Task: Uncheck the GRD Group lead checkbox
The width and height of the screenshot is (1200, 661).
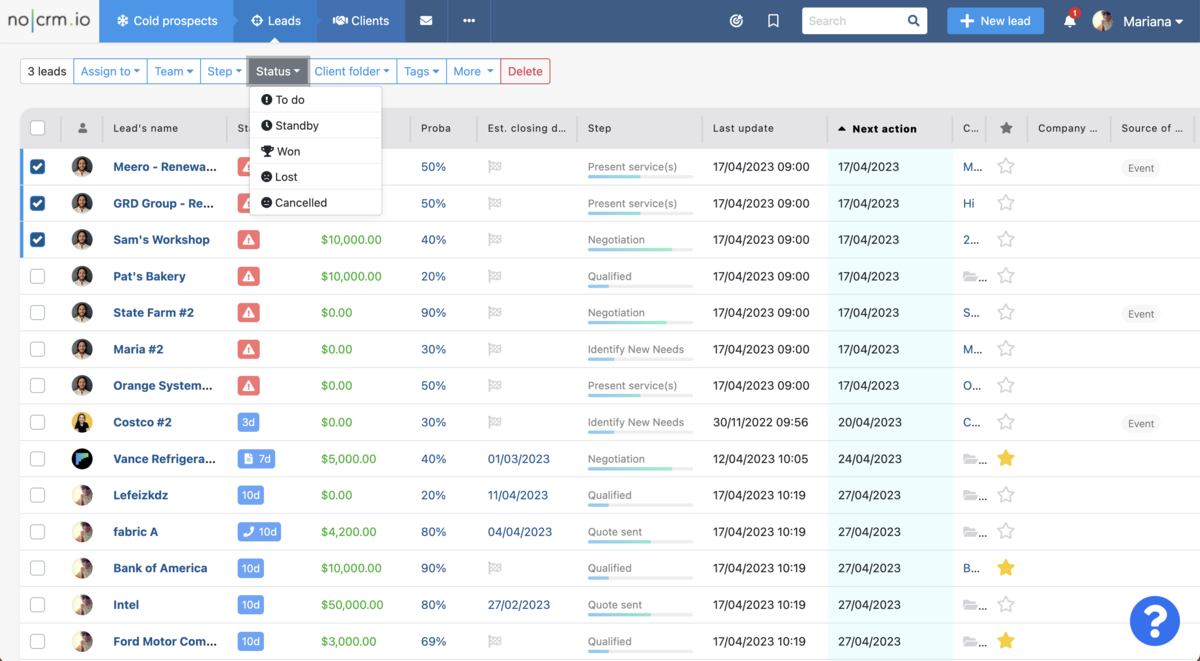Action: pos(37,203)
